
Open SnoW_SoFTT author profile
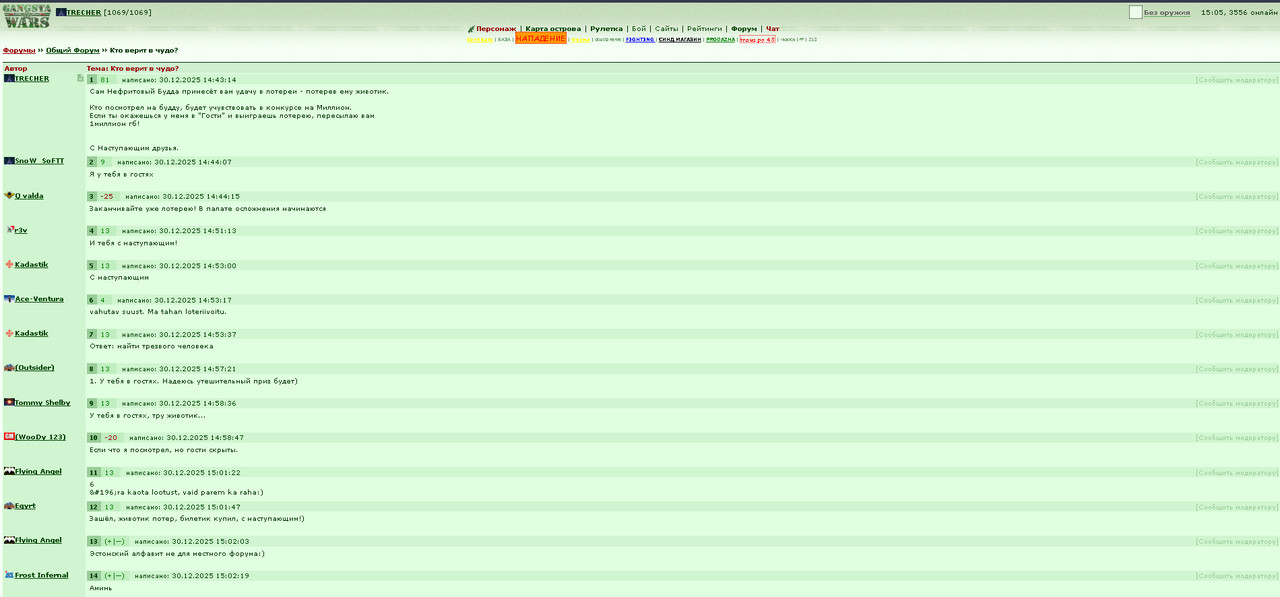click(x=39, y=161)
